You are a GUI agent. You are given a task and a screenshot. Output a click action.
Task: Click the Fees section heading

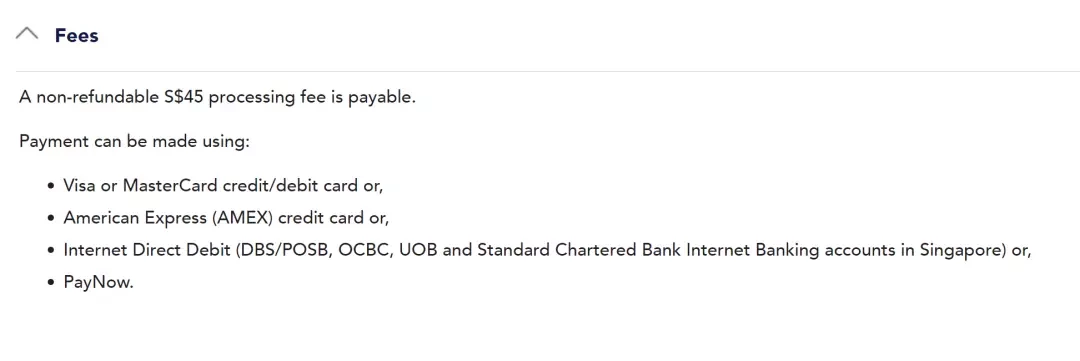[x=76, y=35]
